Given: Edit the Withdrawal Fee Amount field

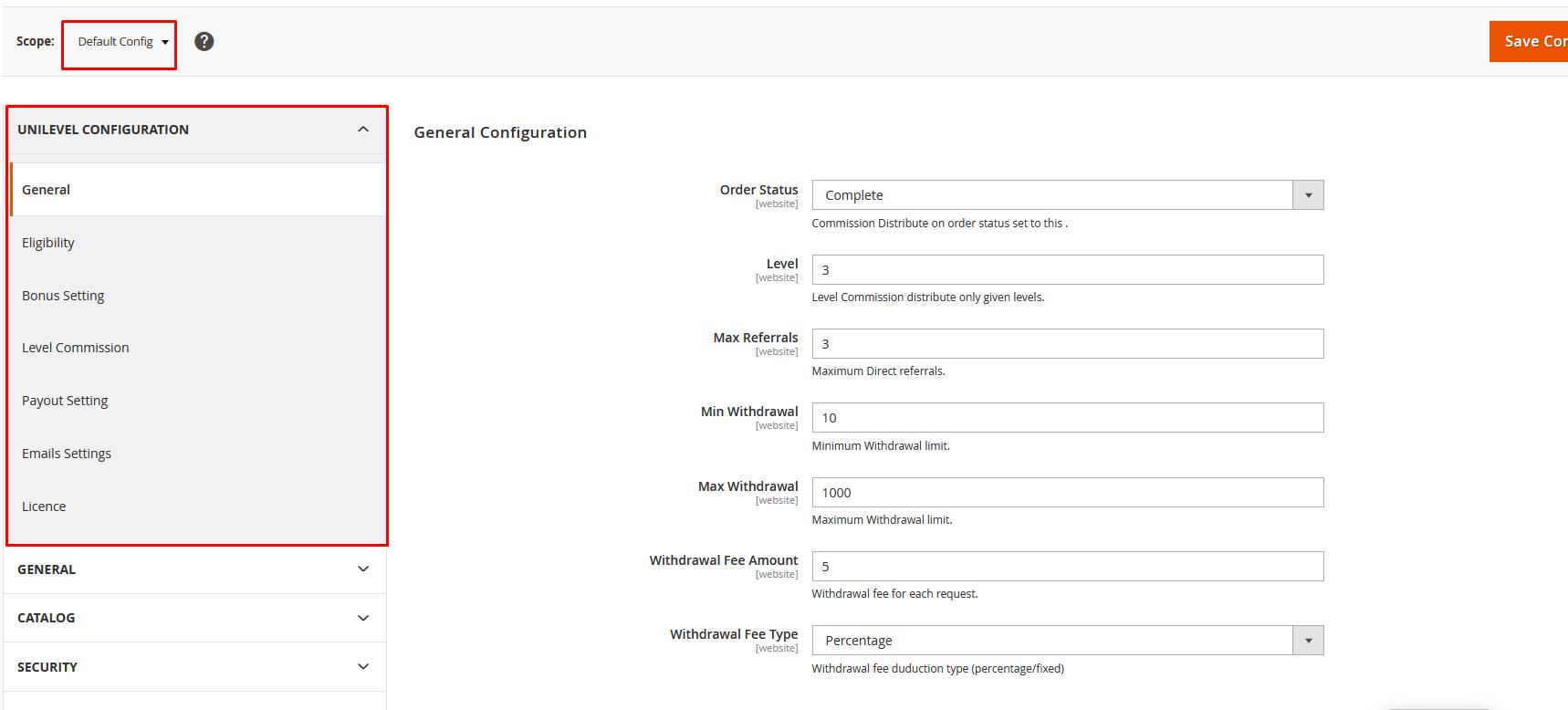Looking at the screenshot, I should [1067, 567].
